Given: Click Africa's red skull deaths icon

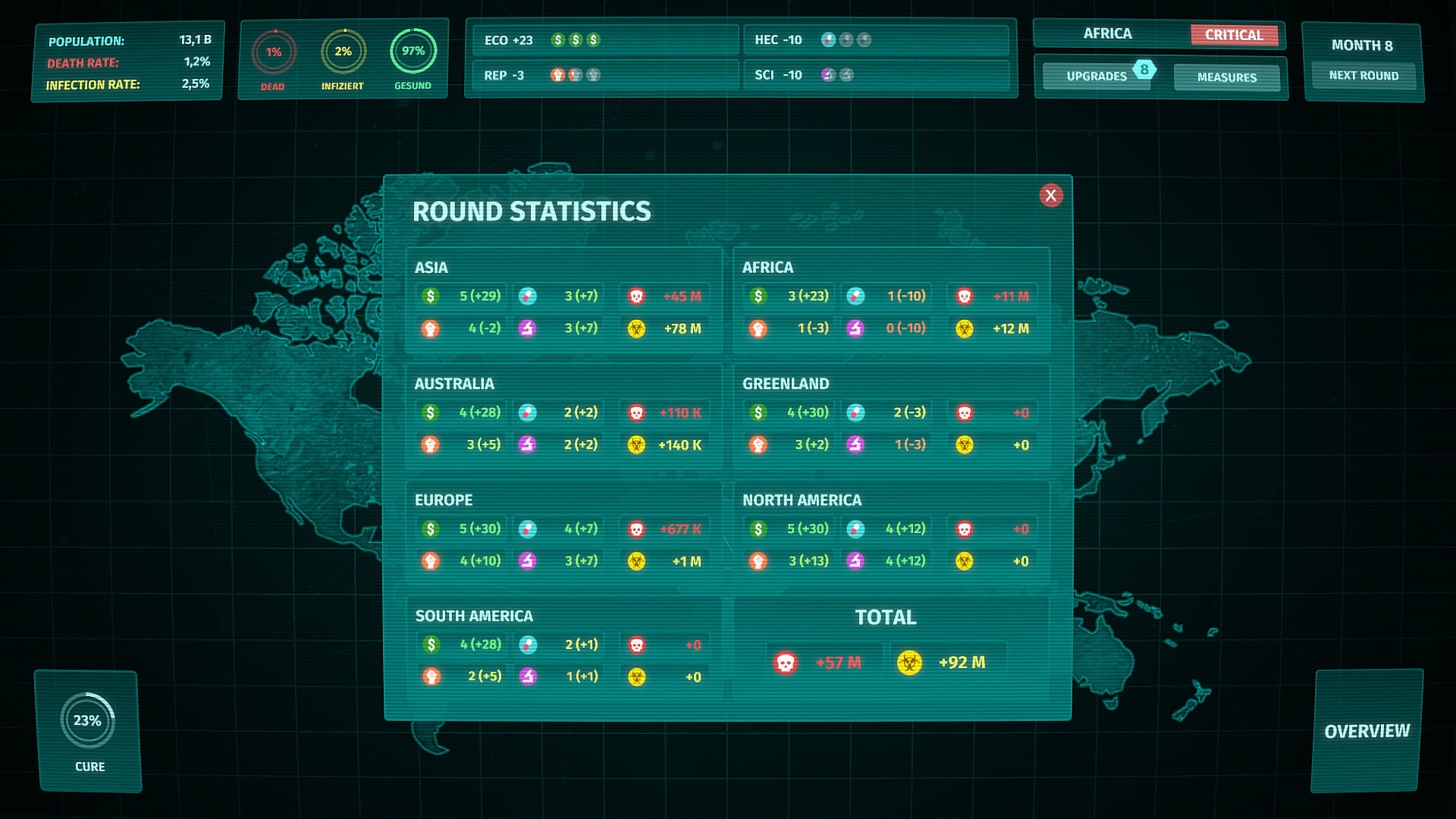Looking at the screenshot, I should tap(964, 297).
